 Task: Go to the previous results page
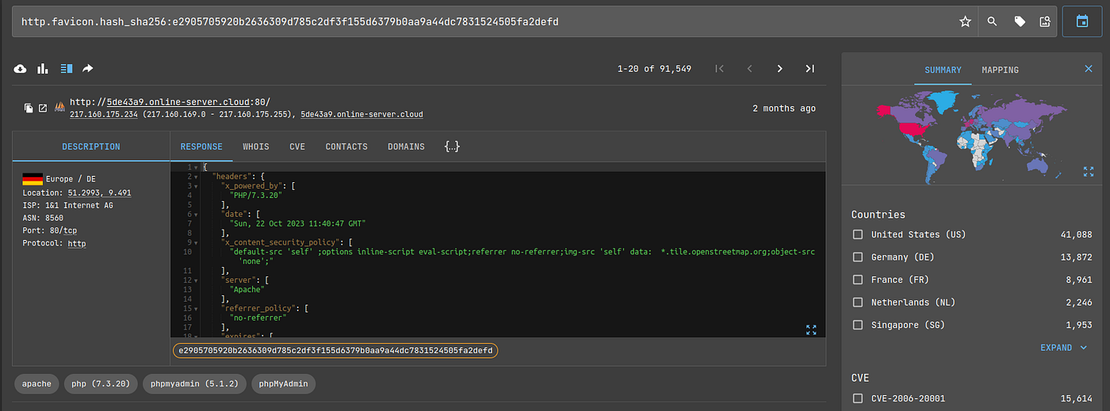click(750, 69)
